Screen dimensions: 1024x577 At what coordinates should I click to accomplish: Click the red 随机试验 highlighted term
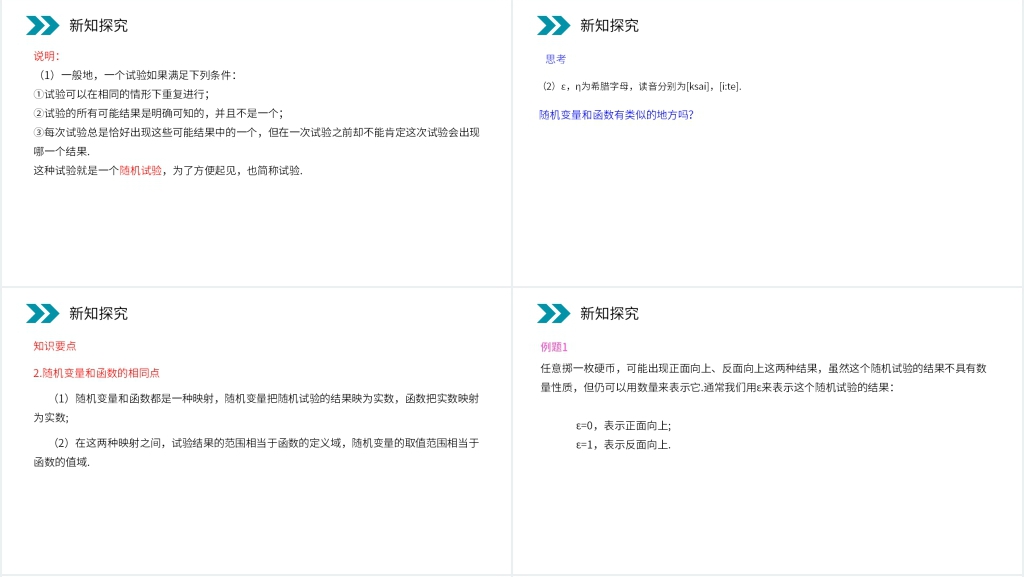coord(140,171)
